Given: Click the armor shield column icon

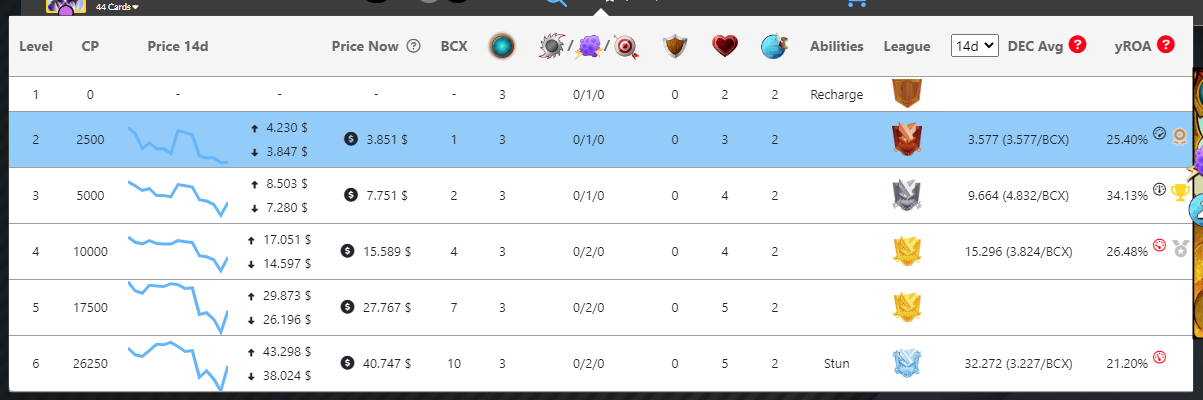Looking at the screenshot, I should click(675, 46).
